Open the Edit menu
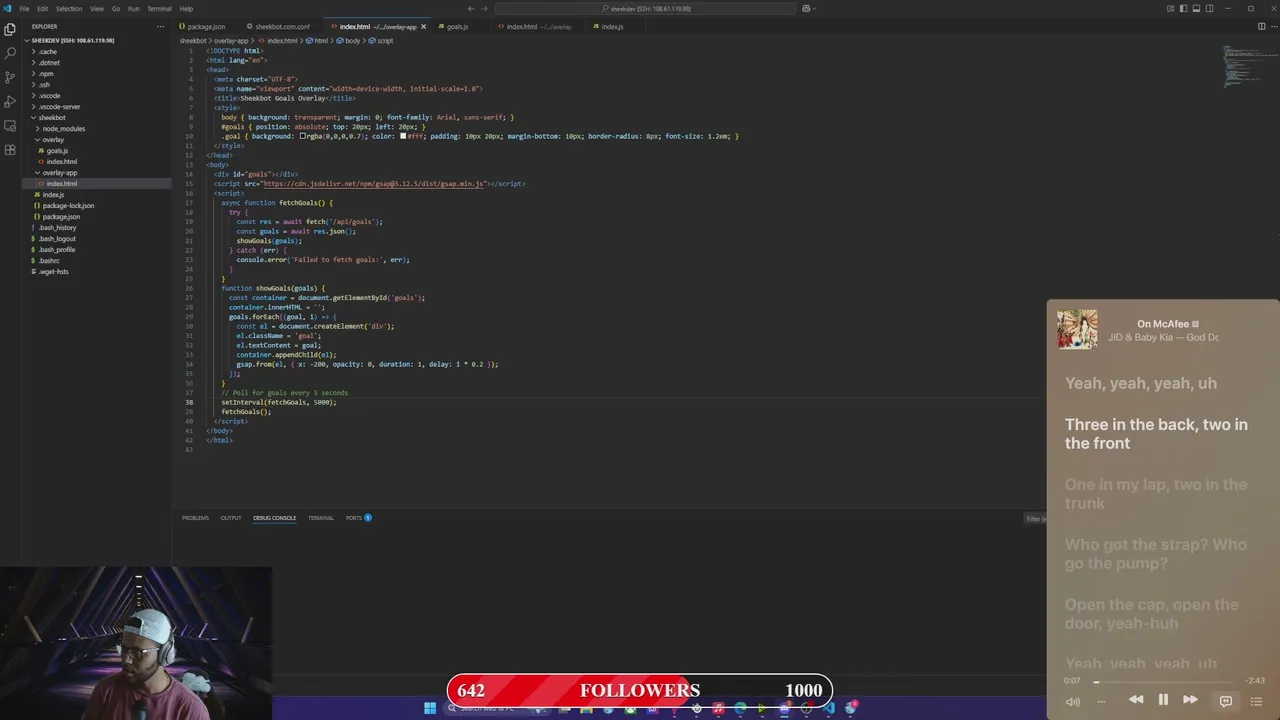This screenshot has height=720, width=1280. coord(42,8)
